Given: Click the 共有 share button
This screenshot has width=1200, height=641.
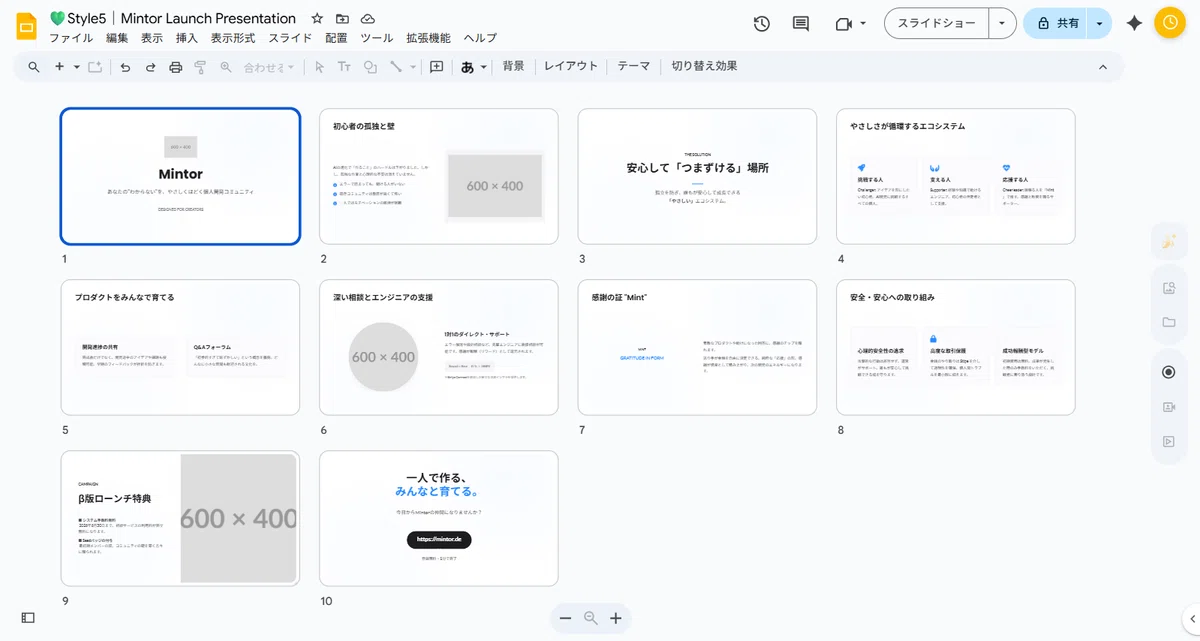Looking at the screenshot, I should pos(1056,23).
